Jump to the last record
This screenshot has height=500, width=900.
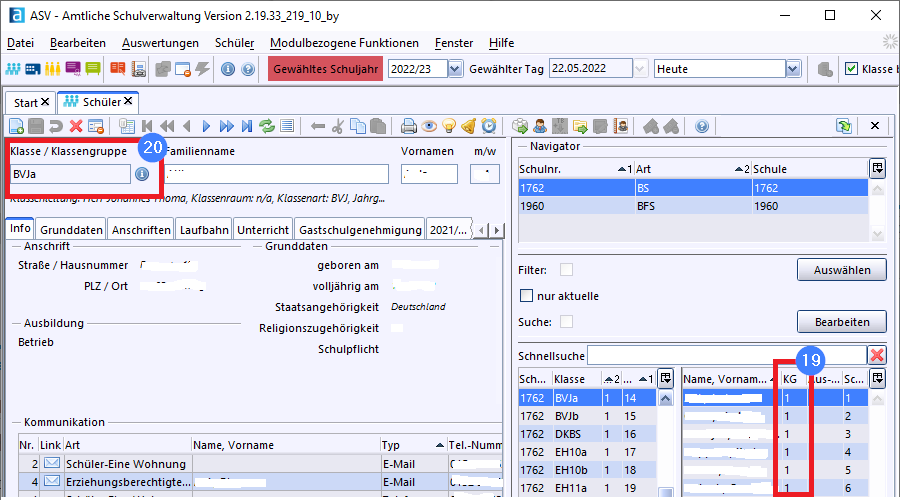(x=247, y=126)
